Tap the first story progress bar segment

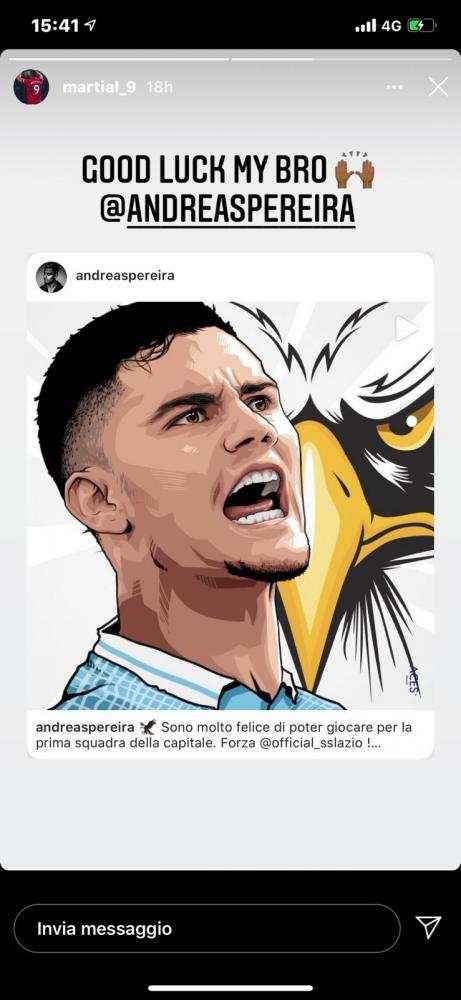click(x=117, y=59)
